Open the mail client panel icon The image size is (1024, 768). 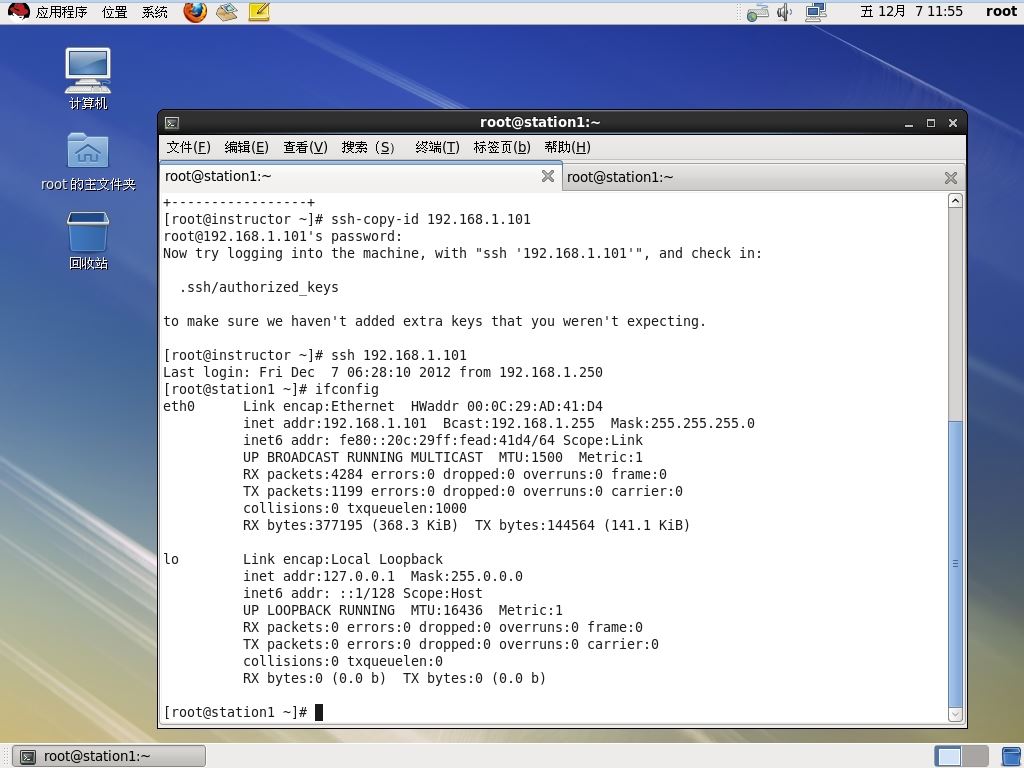[227, 11]
